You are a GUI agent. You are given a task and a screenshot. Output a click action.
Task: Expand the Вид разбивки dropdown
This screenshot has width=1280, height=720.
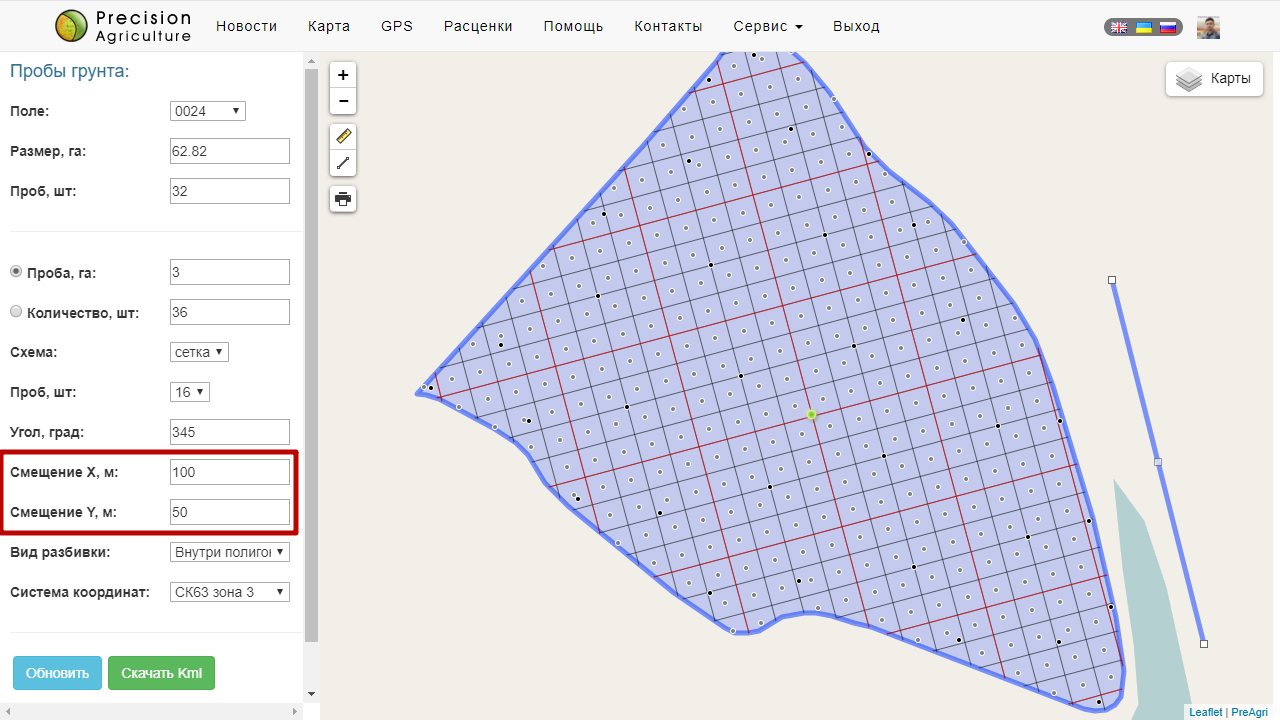pyautogui.click(x=230, y=552)
